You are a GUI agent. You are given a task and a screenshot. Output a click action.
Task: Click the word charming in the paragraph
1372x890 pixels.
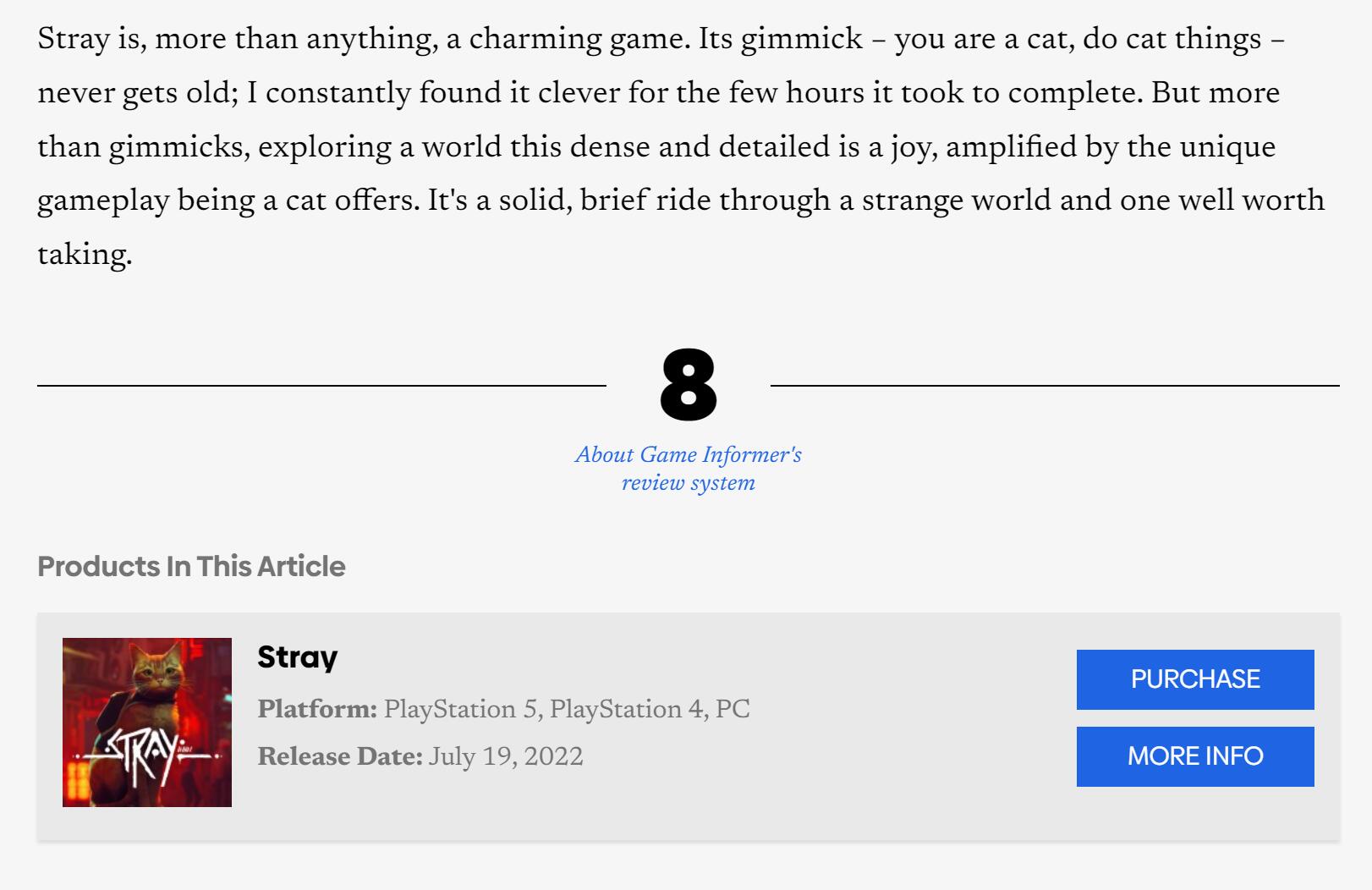[535, 39]
